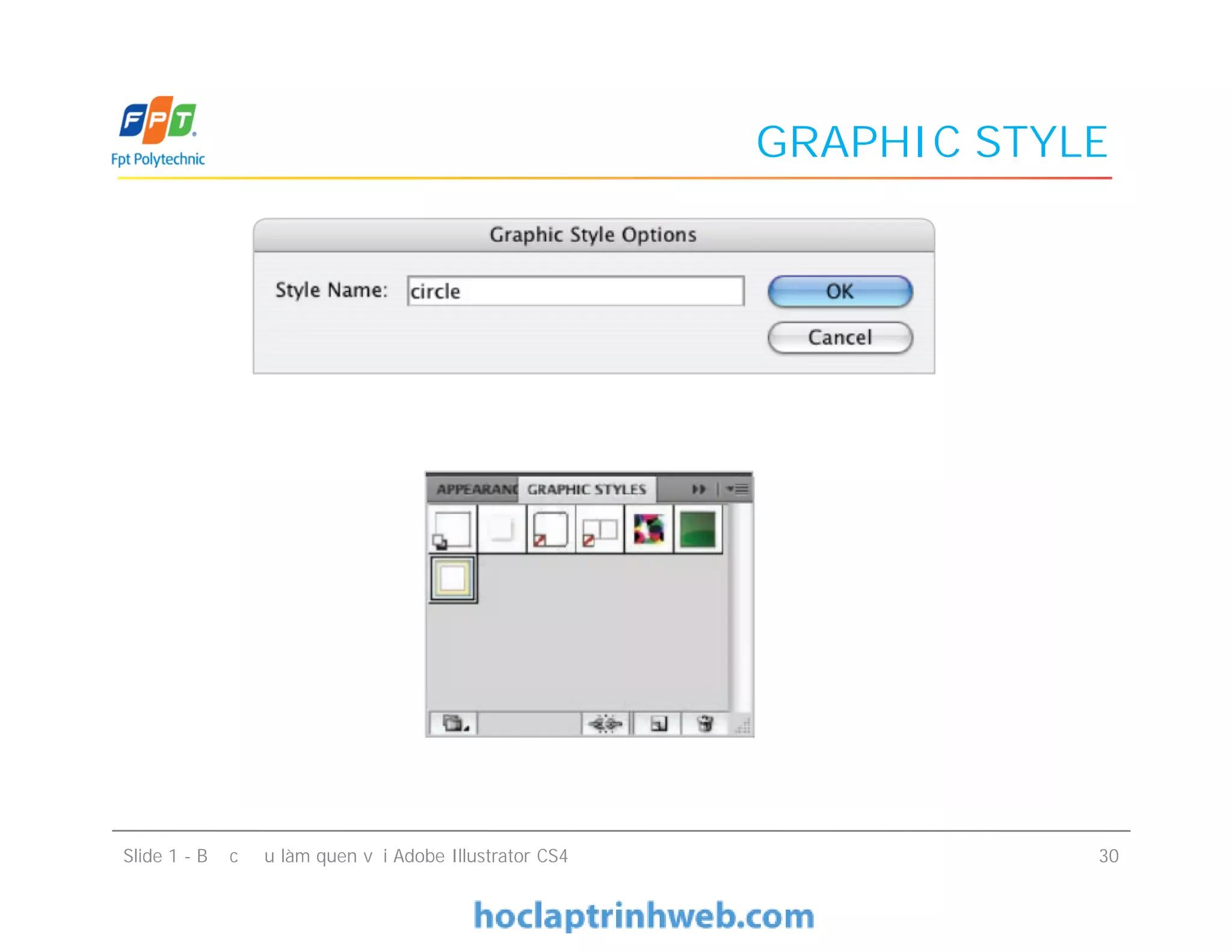Switch to the Appearance tab
The image size is (1232, 952).
(x=475, y=489)
